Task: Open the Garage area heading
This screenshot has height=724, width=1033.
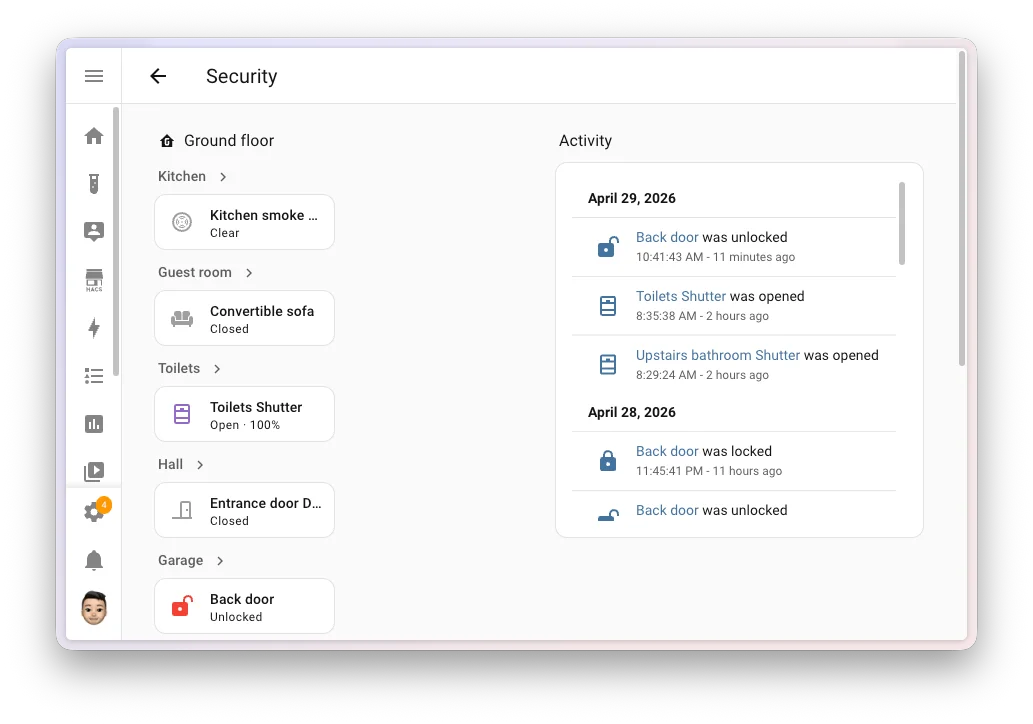Action: (181, 561)
